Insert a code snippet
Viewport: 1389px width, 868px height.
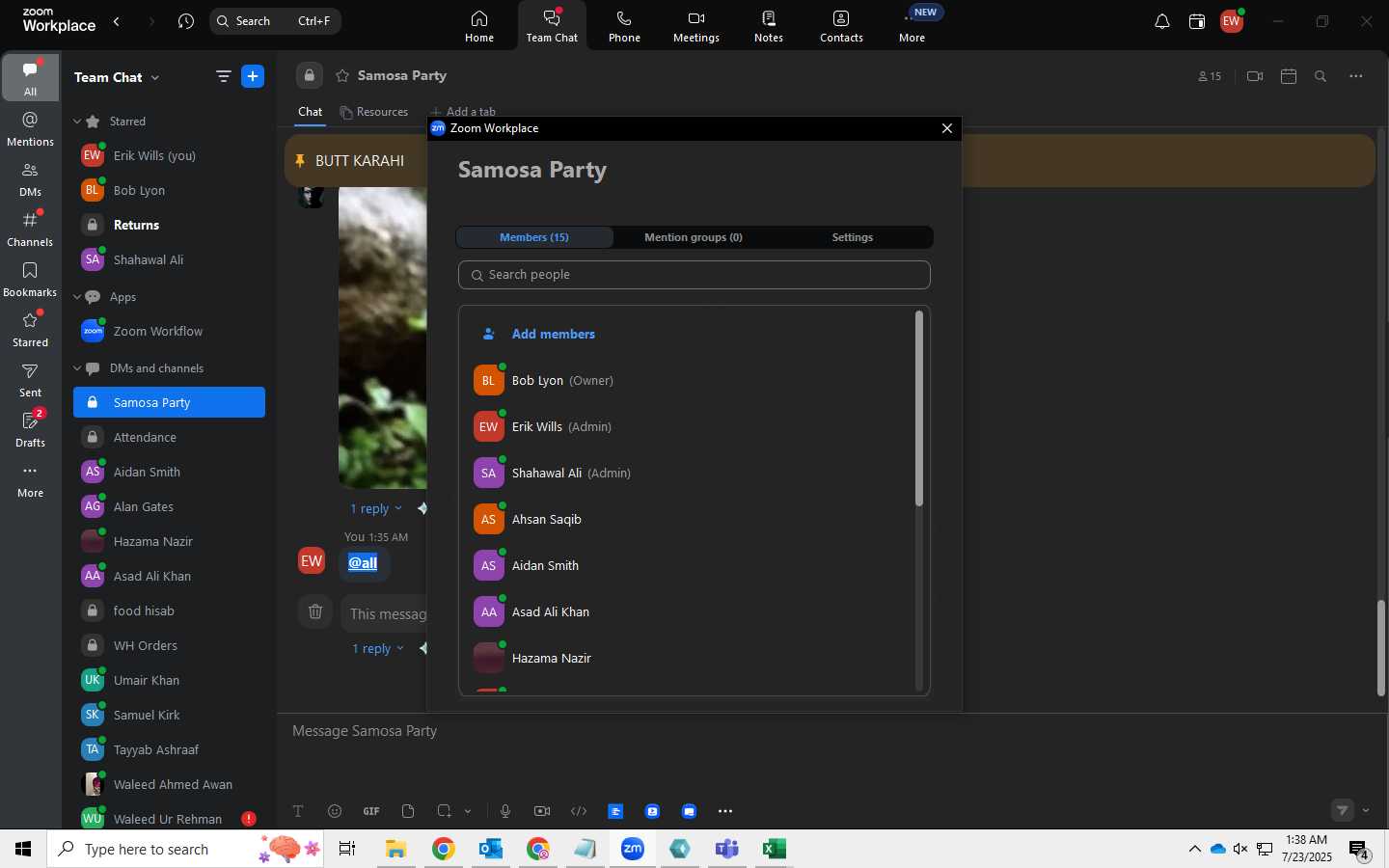click(579, 811)
